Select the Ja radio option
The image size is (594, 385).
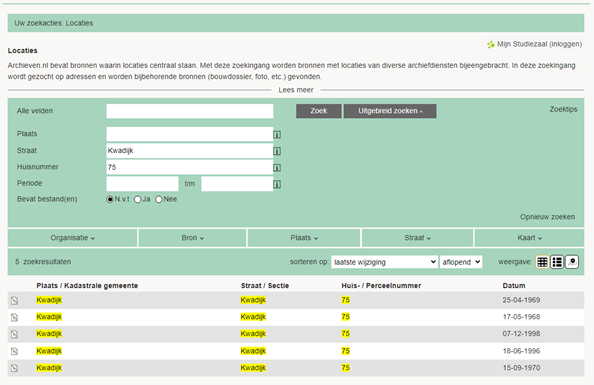click(x=138, y=199)
